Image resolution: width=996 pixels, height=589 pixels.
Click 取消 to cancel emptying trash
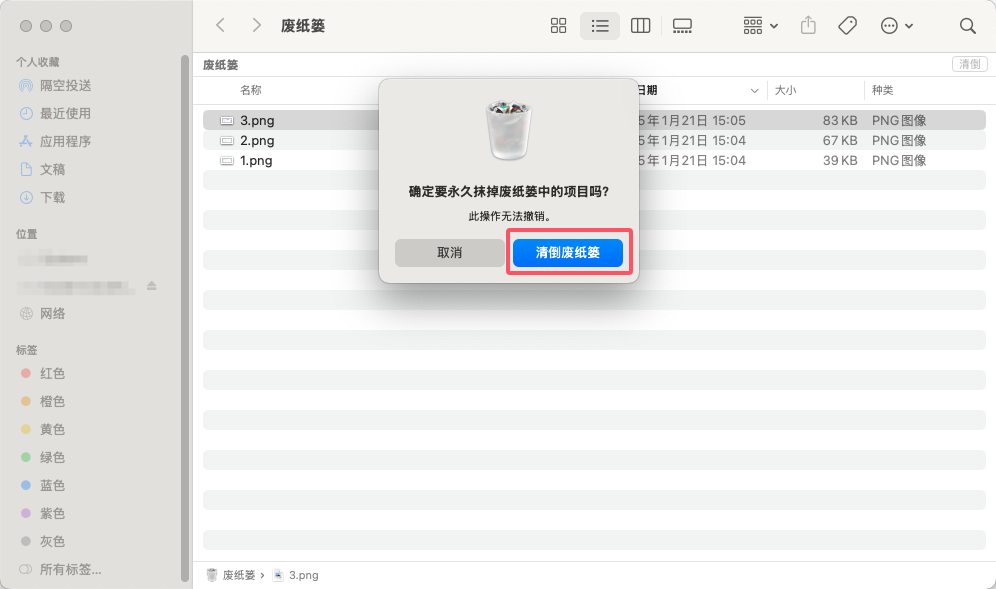coord(449,253)
